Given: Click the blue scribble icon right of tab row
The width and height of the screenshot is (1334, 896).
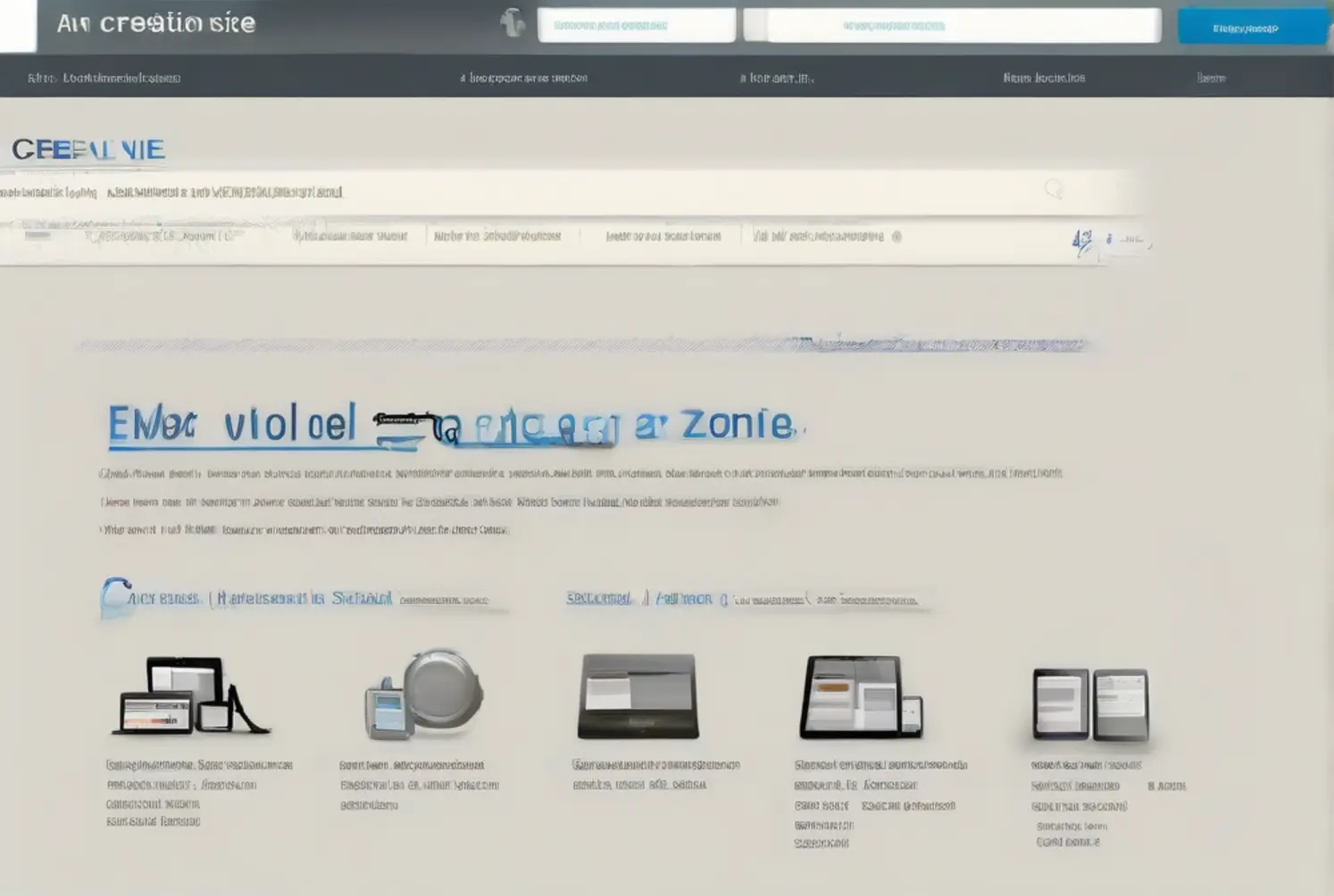Looking at the screenshot, I should (1082, 241).
